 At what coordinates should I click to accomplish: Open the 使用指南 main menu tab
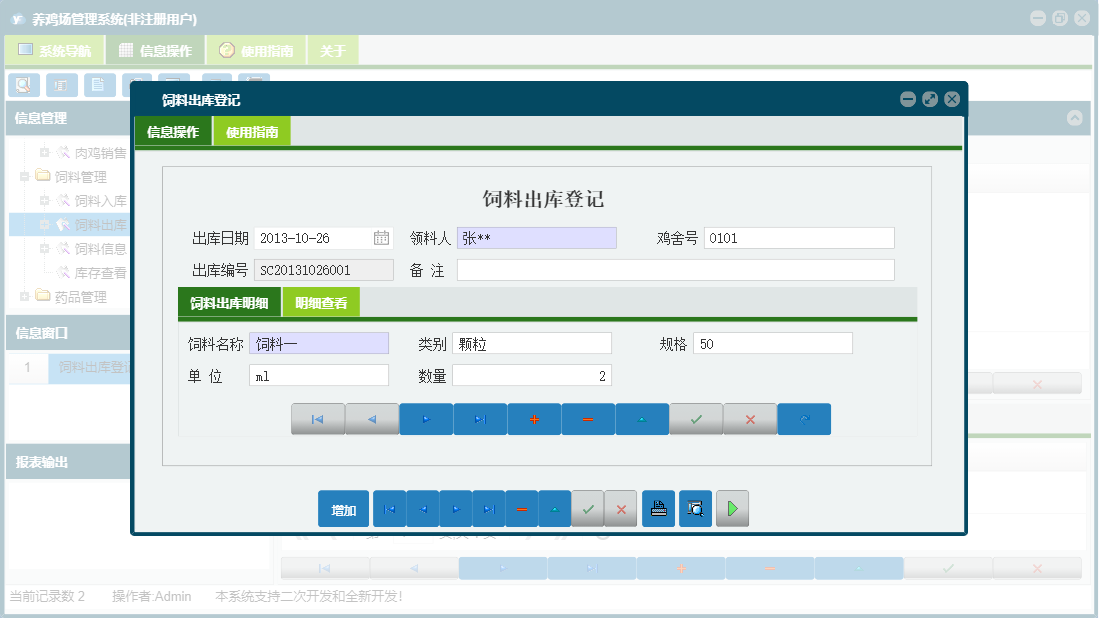[x=257, y=50]
